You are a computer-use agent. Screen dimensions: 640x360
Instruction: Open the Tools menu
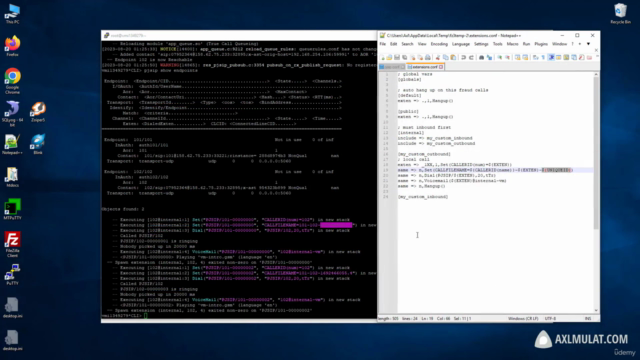498,44
